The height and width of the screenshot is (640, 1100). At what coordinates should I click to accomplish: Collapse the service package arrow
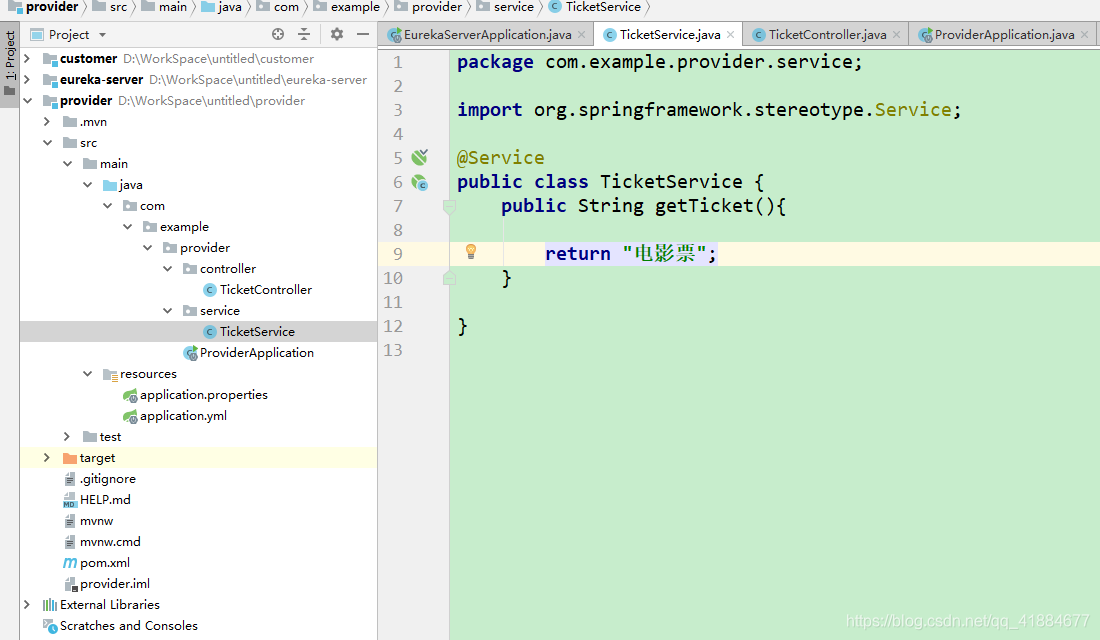[x=167, y=311]
